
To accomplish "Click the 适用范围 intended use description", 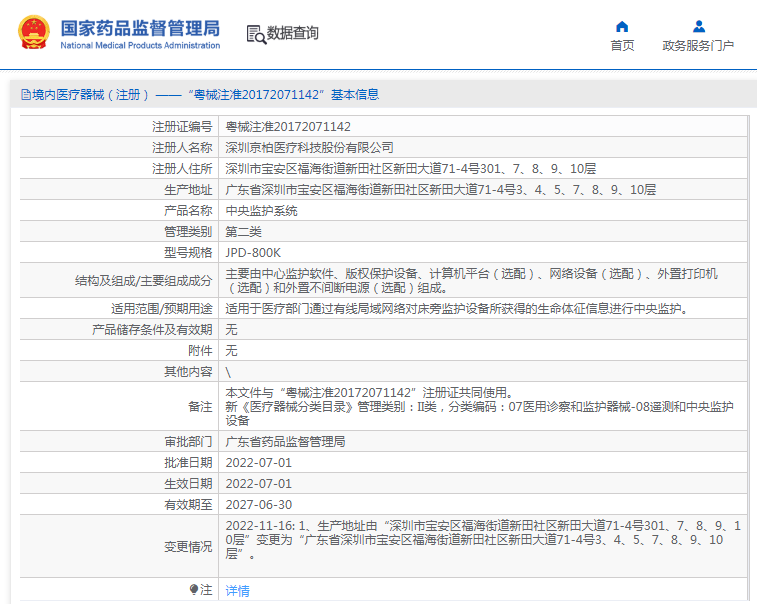I will point(457,309).
